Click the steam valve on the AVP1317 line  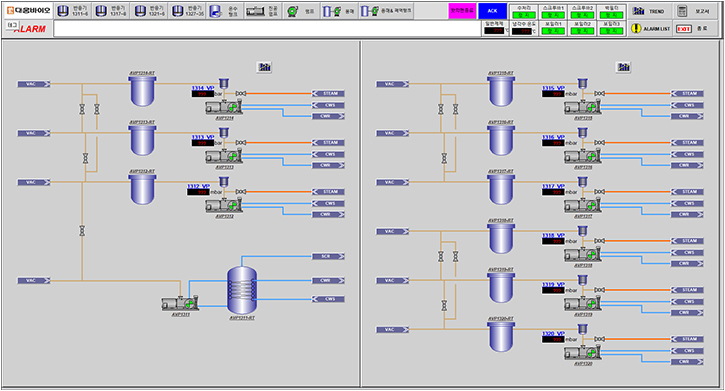pos(600,191)
